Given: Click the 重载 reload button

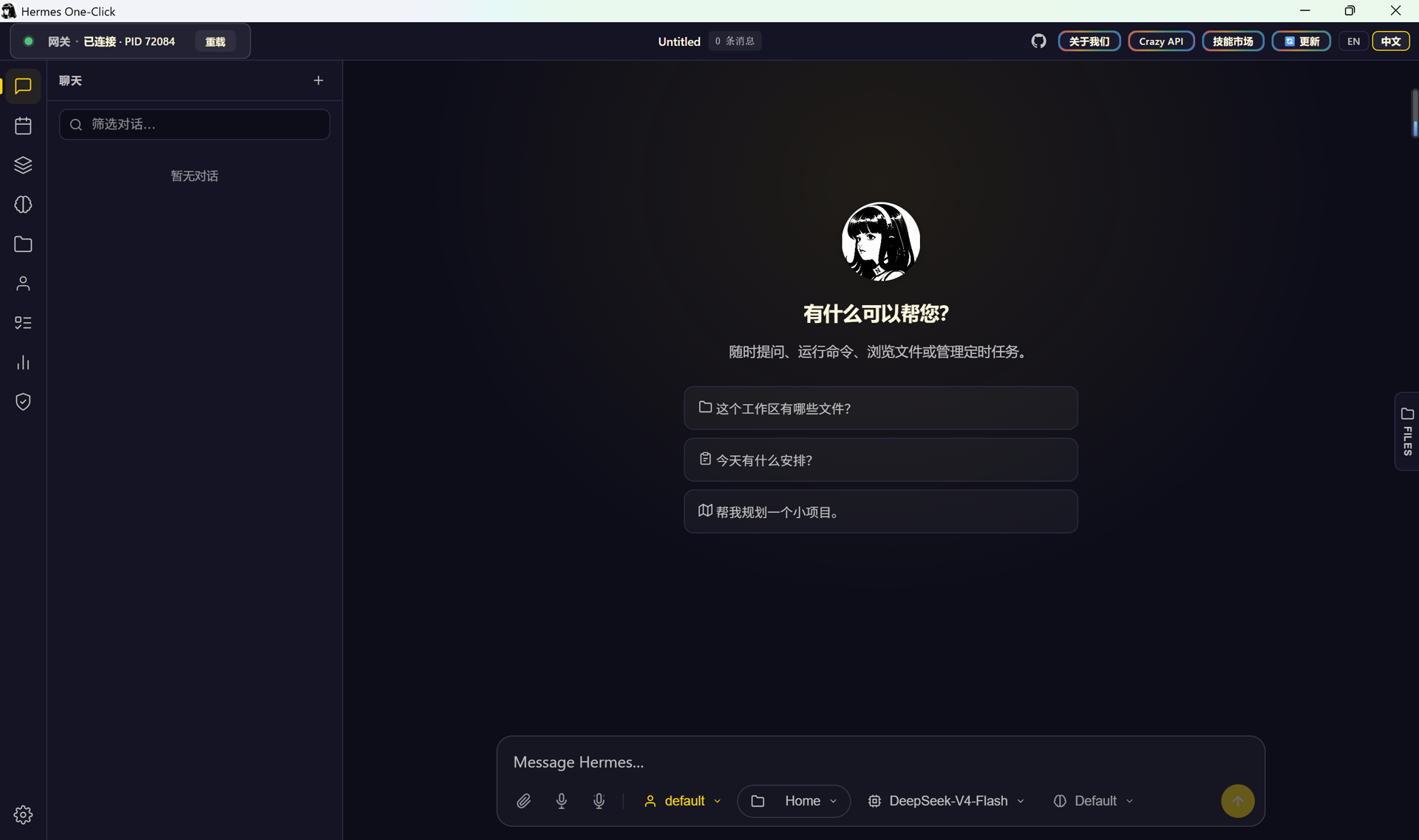Looking at the screenshot, I should pos(215,41).
